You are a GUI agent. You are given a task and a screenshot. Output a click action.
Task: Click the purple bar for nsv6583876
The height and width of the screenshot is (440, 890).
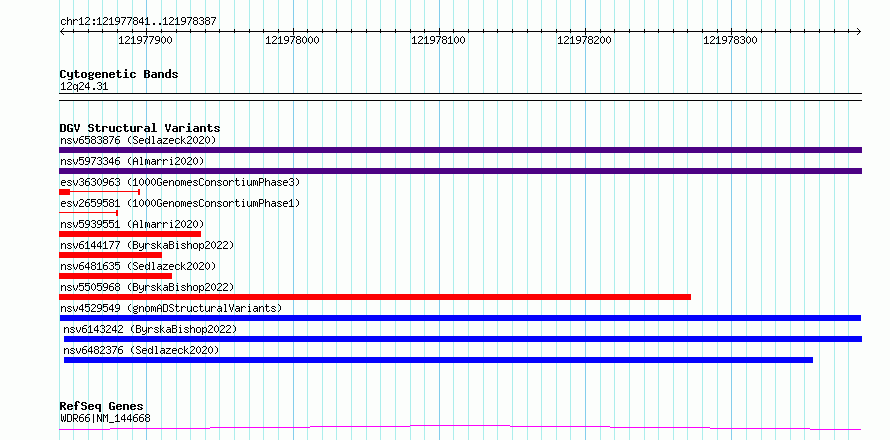[x=460, y=150]
